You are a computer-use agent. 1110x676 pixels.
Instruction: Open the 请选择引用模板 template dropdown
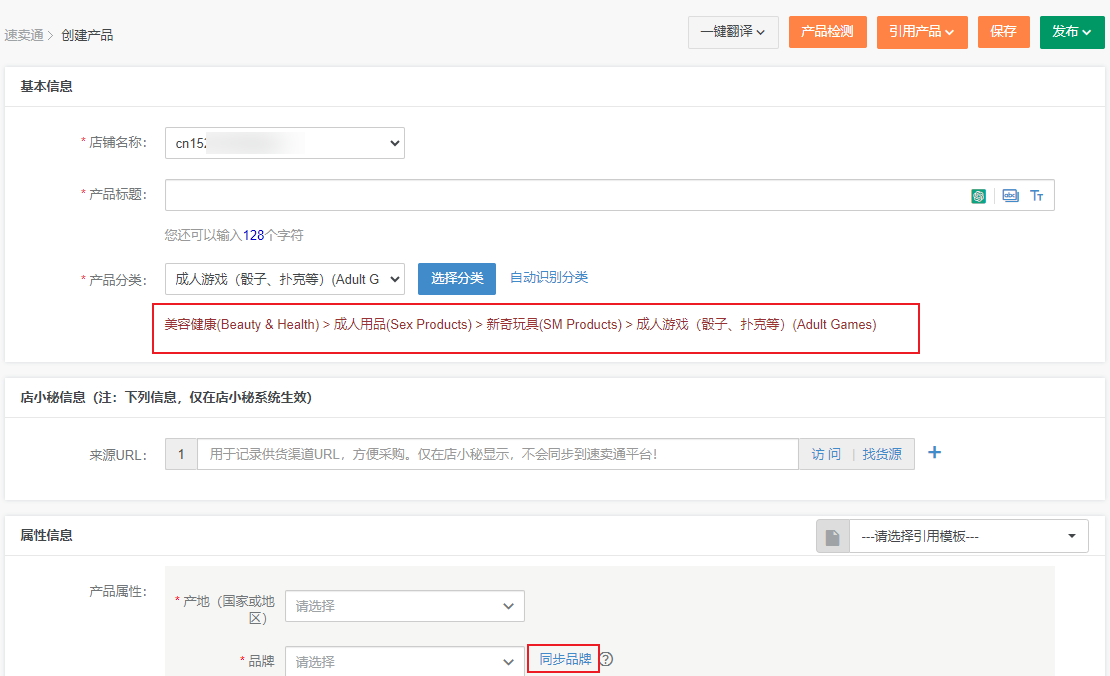tap(968, 537)
